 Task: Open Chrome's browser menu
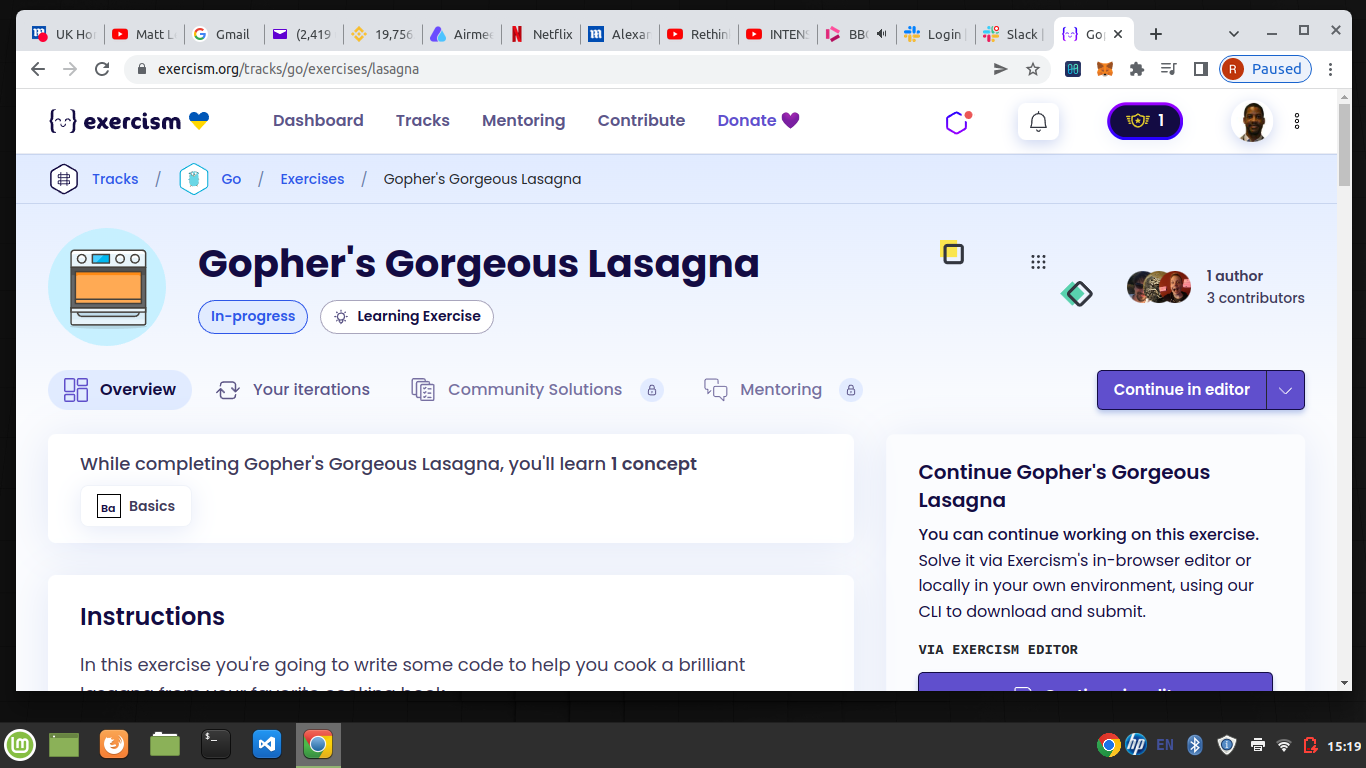coord(1331,69)
